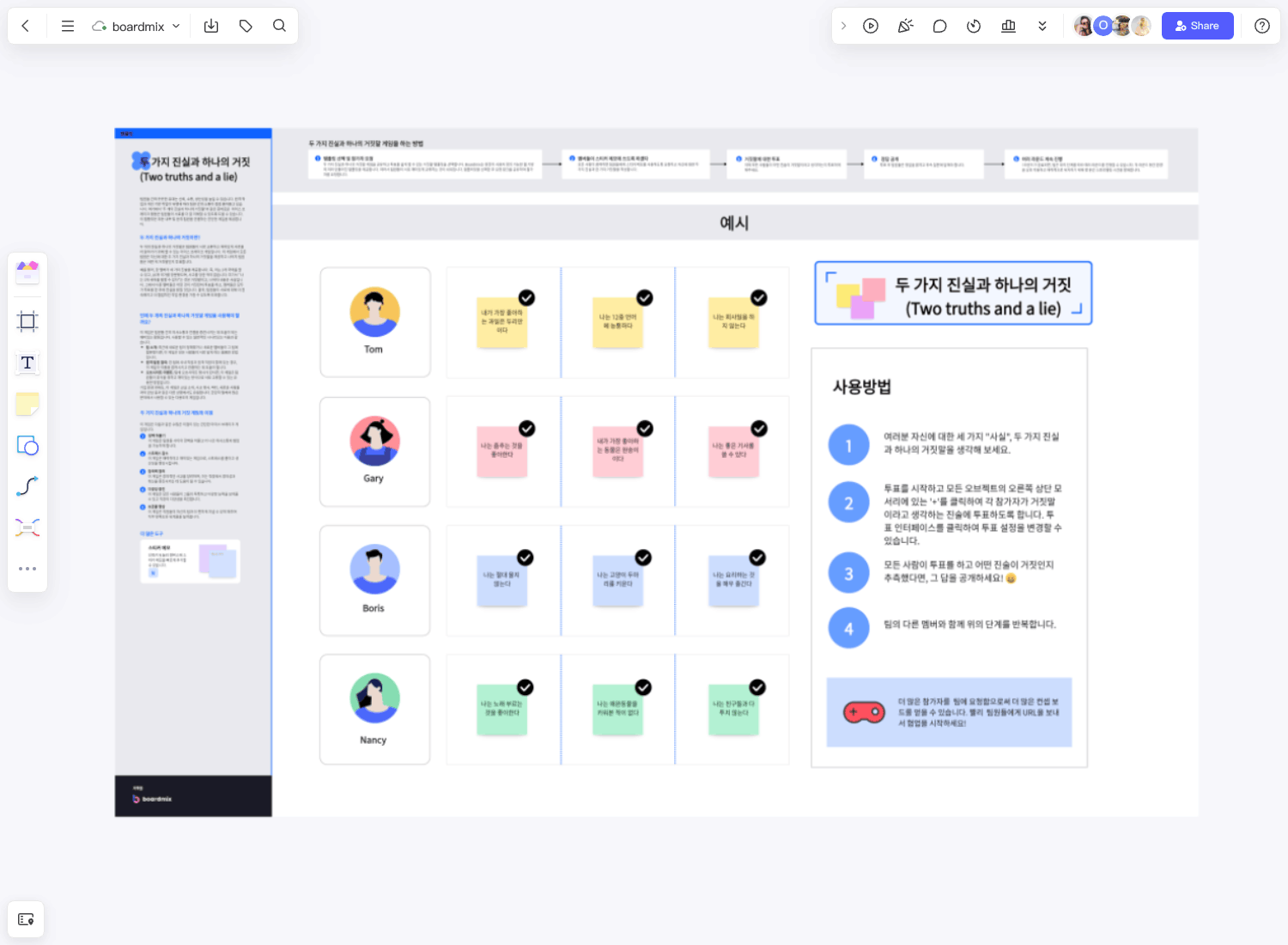The width and height of the screenshot is (1288, 945).
Task: Toggle checkmark on Gary's second pink note
Action: (644, 428)
